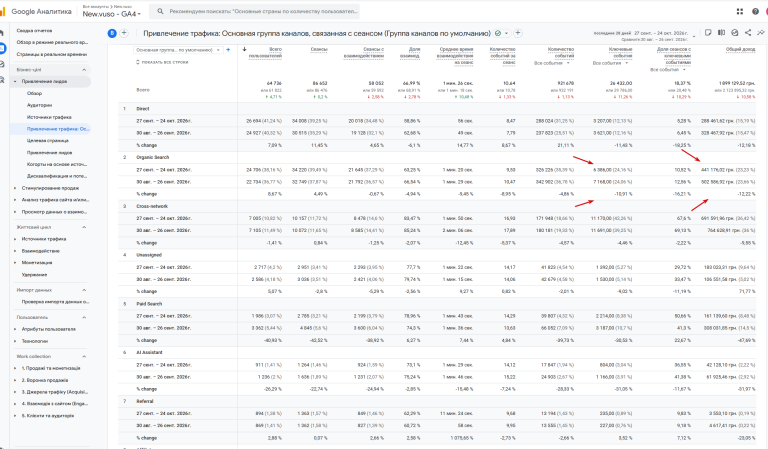Collapse the Work collection sidebar section
This screenshot has height=449, width=768.
(x=84, y=356)
